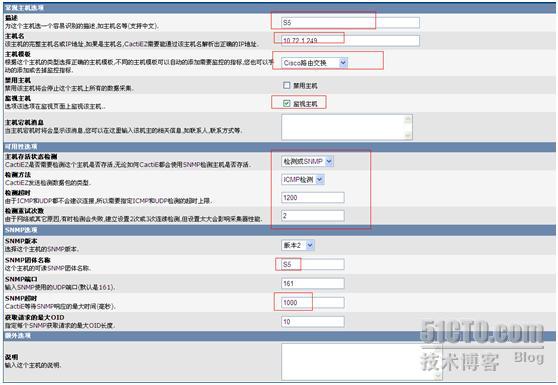558x385 pixels.
Task: Click the SNMP community name field
Action: pyautogui.click(x=313, y=264)
